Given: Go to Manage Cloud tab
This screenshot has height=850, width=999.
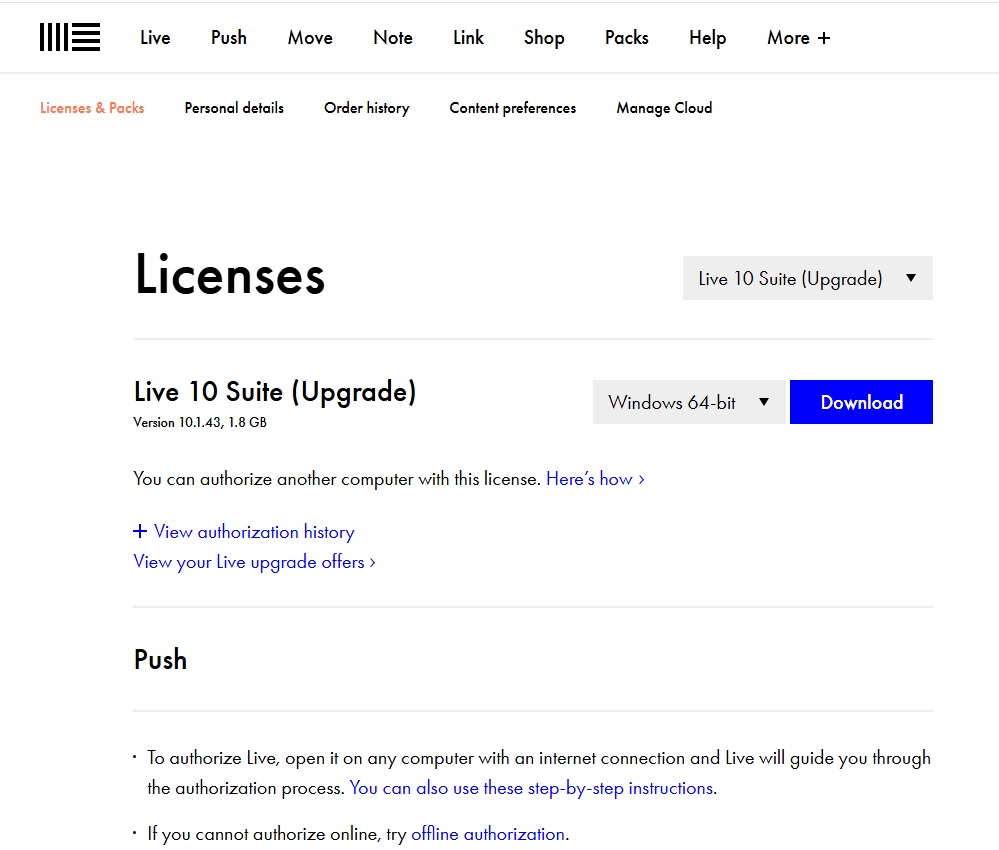Looking at the screenshot, I should pos(664,108).
